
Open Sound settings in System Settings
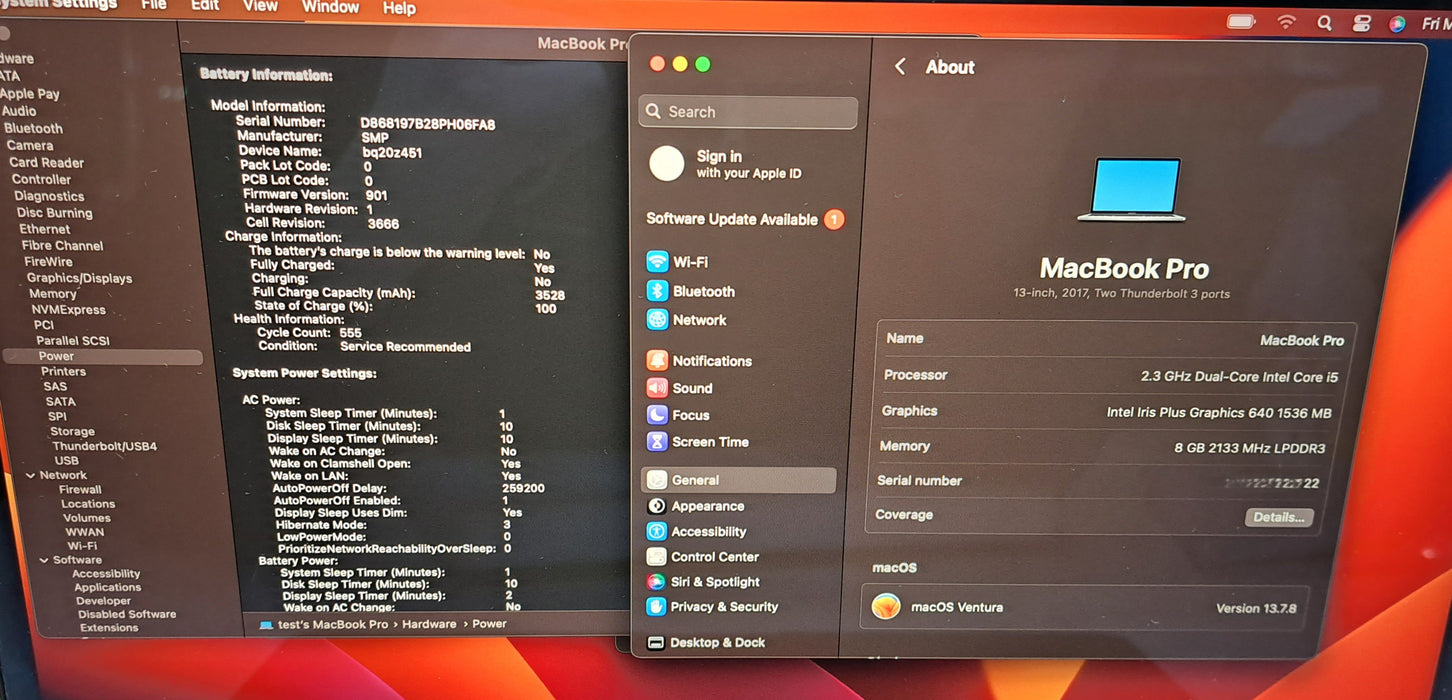tap(694, 388)
